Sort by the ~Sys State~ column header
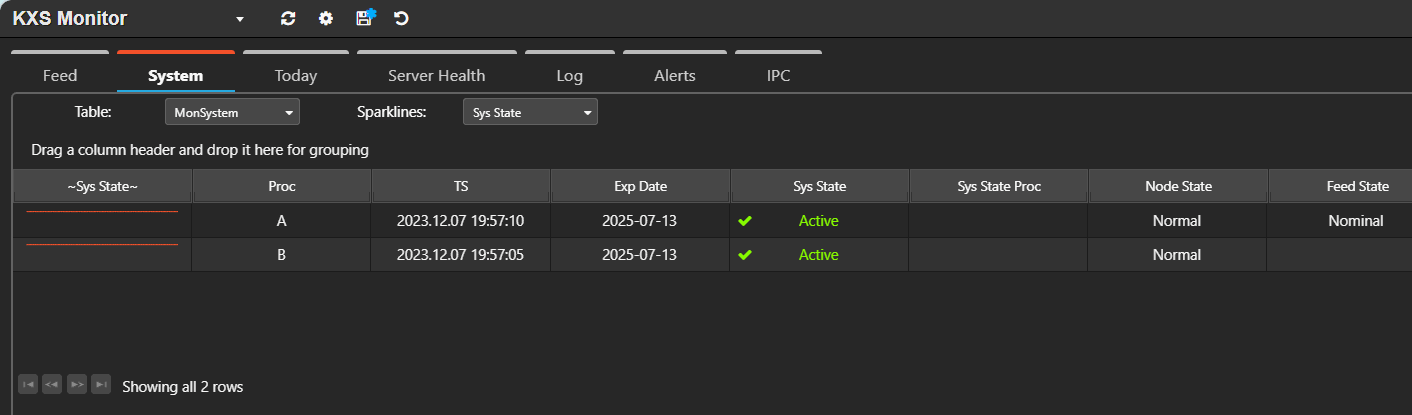Viewport: 1412px width, 415px height. [x=102, y=186]
